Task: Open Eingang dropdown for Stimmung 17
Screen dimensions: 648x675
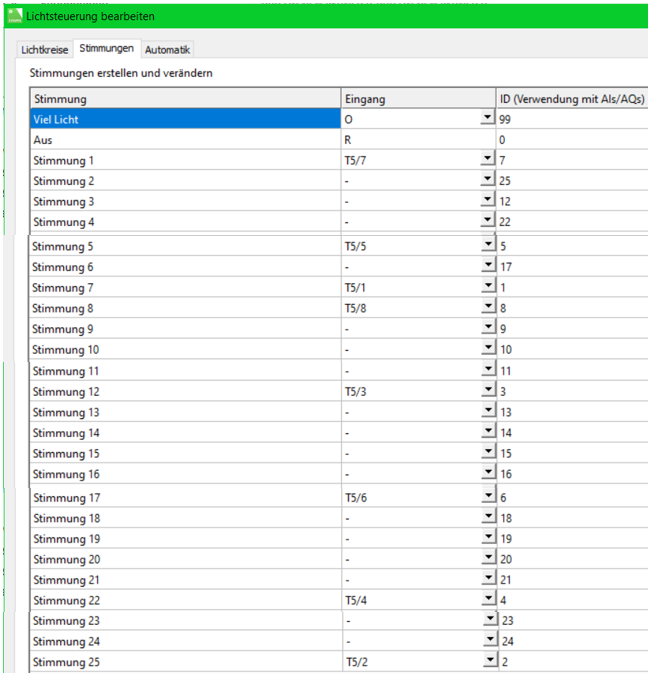Action: 488,496
